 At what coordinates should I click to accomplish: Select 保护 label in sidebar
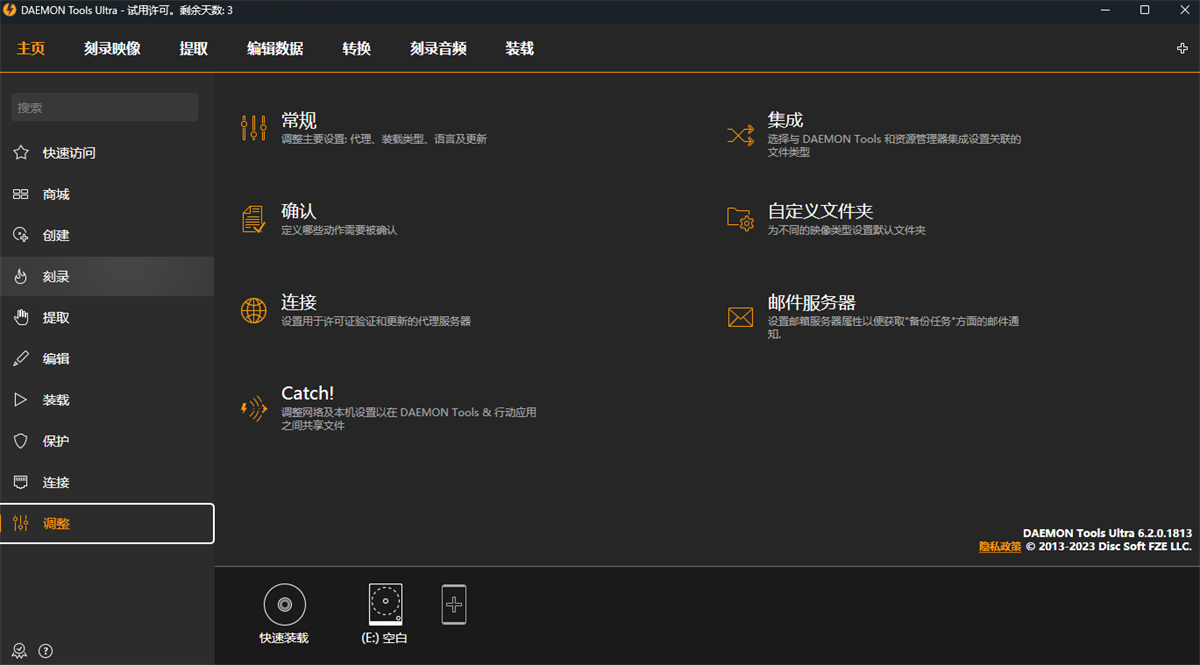(56, 441)
